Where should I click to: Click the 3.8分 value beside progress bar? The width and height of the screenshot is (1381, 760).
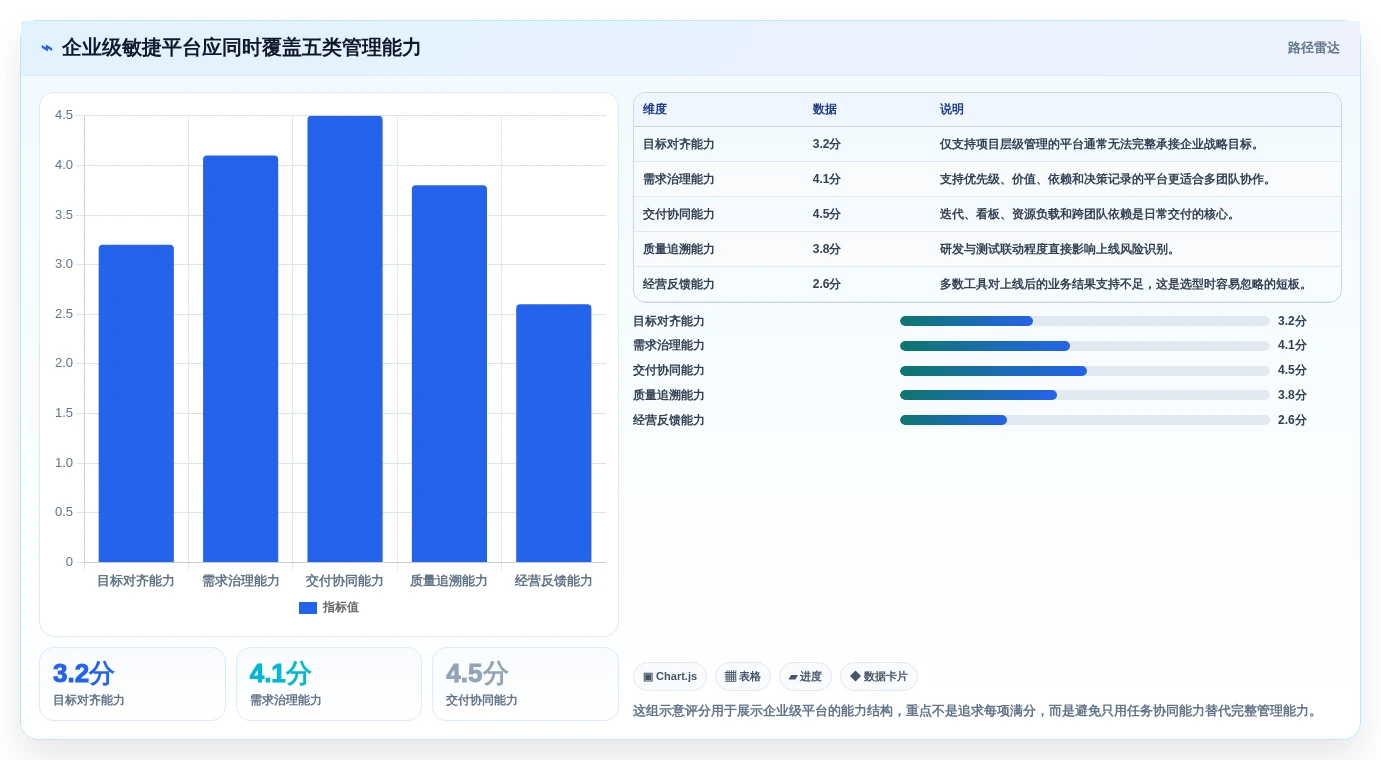click(x=1292, y=395)
